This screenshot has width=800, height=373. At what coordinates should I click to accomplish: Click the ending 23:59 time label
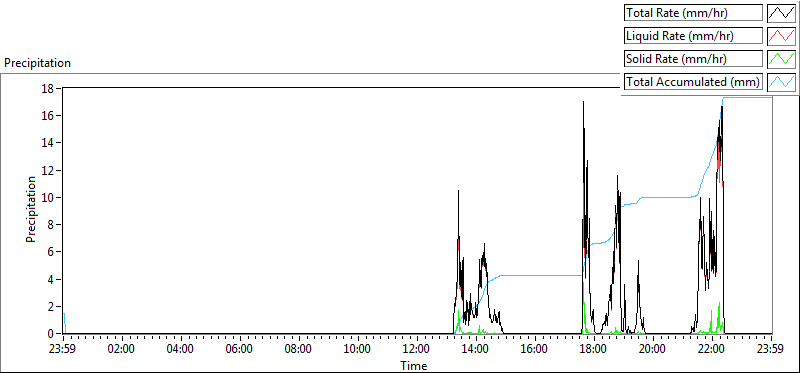click(x=771, y=350)
